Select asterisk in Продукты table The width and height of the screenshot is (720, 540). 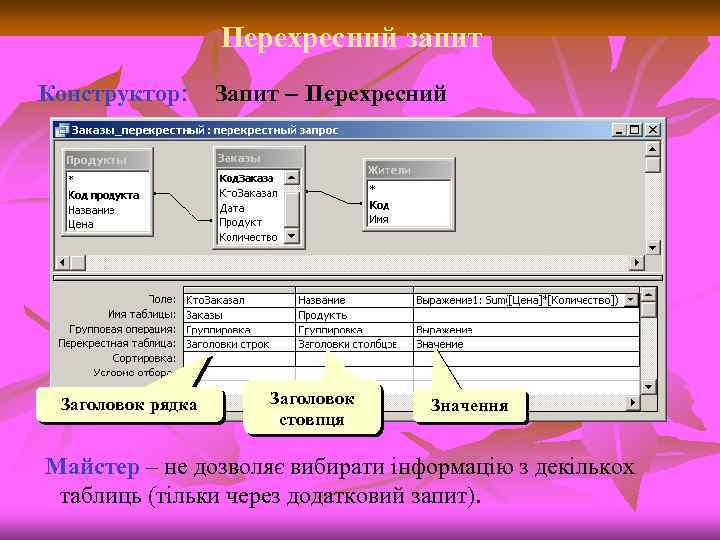pos(71,180)
